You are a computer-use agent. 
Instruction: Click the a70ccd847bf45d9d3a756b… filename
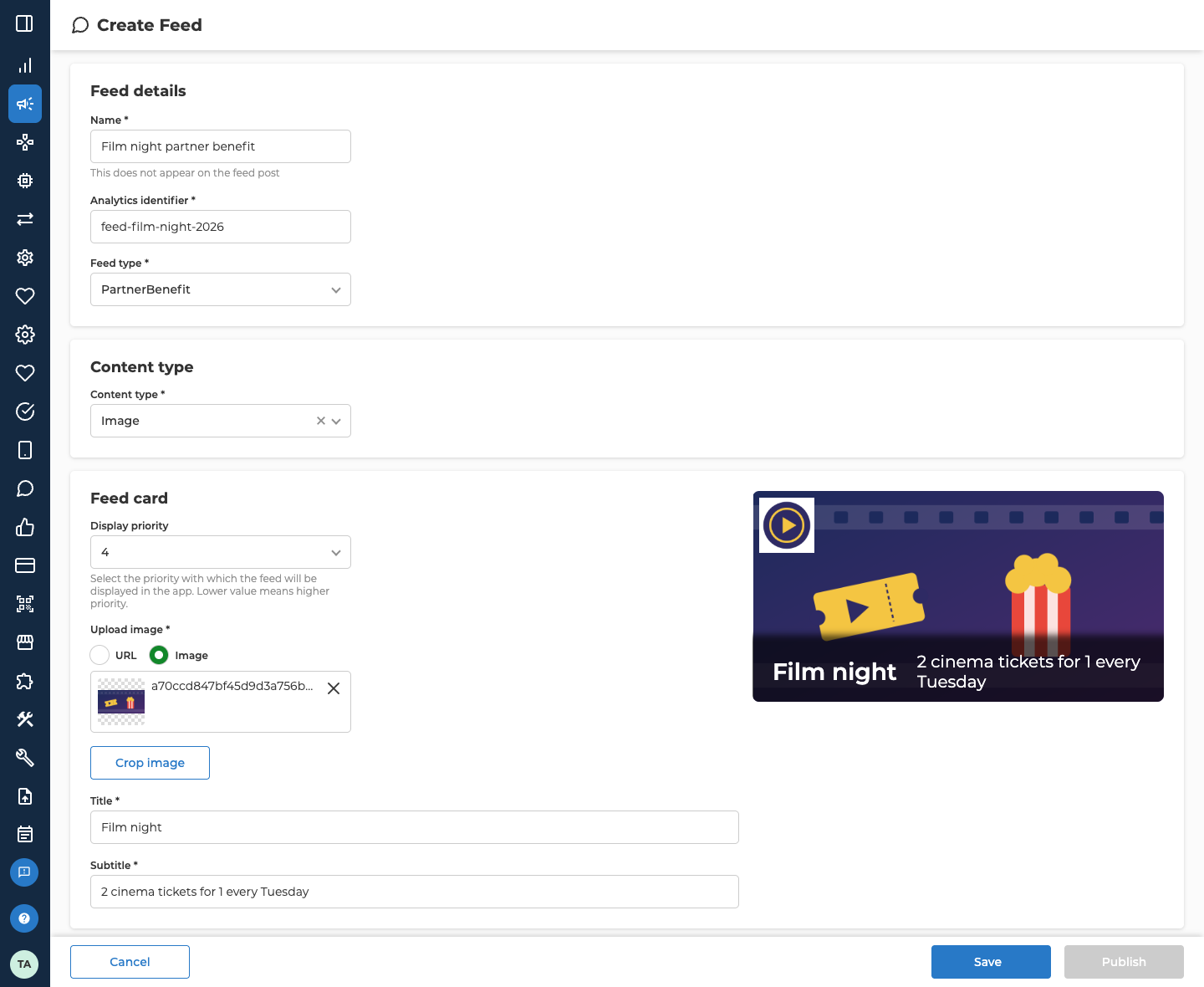click(x=232, y=686)
